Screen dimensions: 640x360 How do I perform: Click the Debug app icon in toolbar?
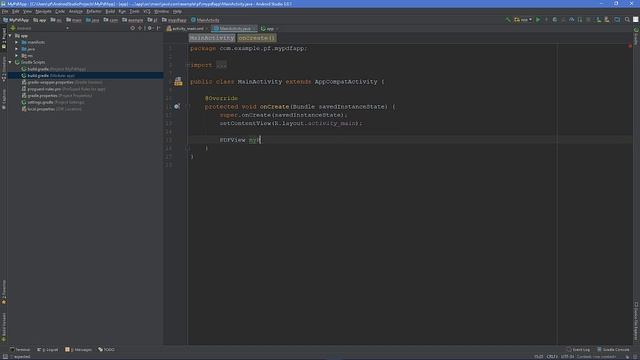pyautogui.click(x=555, y=20)
